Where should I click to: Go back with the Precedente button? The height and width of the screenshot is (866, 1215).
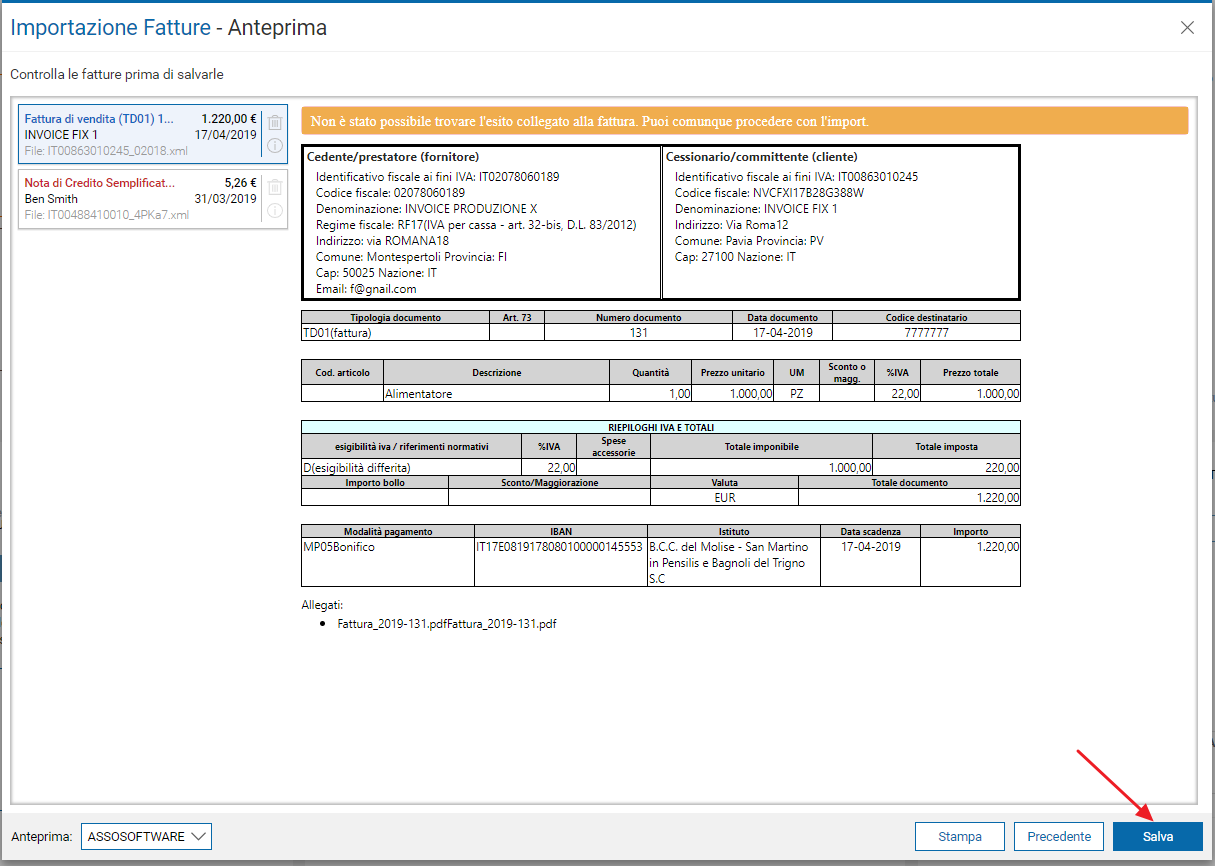(x=1059, y=836)
